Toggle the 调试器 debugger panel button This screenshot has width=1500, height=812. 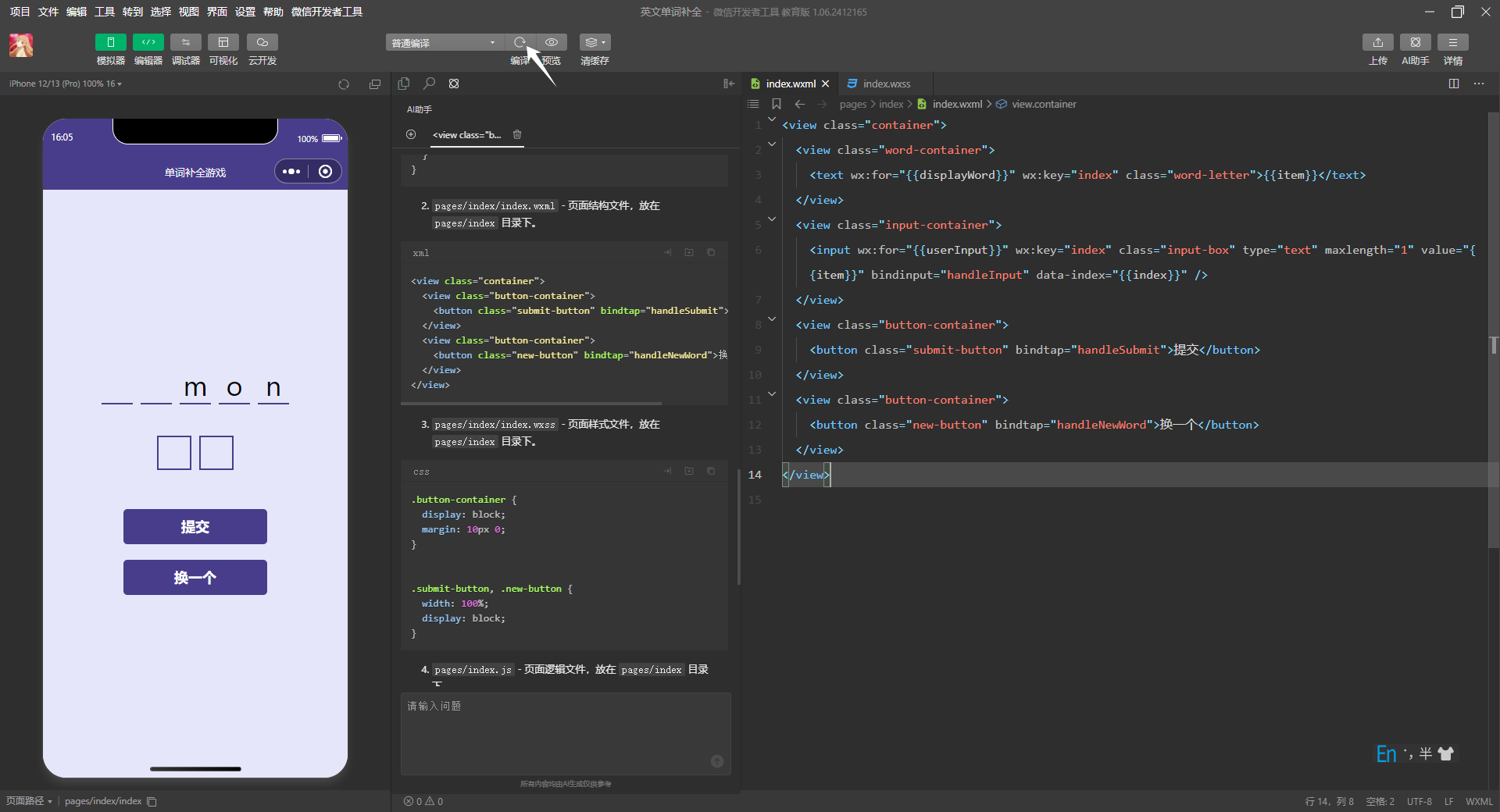coord(185,42)
